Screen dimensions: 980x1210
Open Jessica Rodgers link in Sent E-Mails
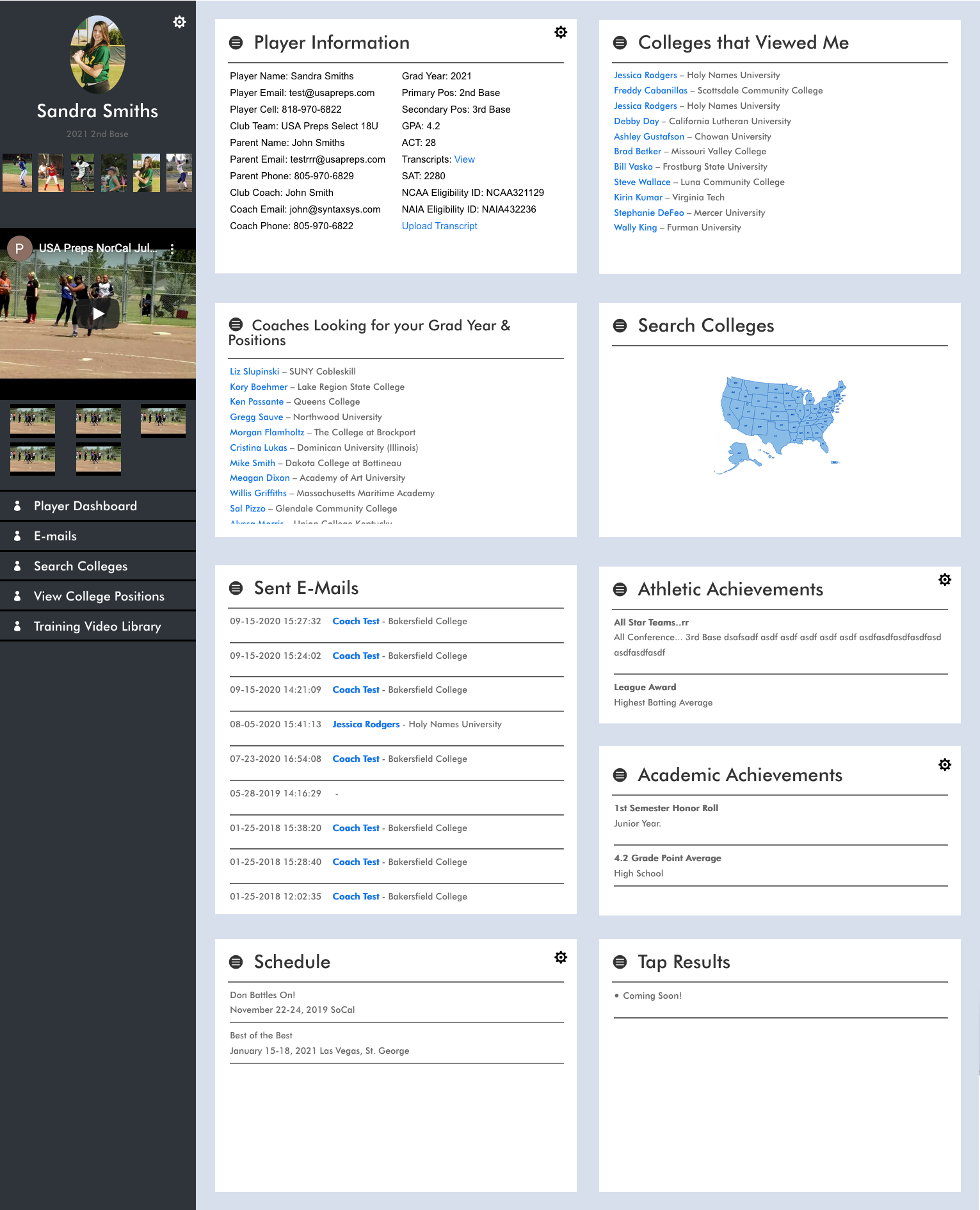366,724
